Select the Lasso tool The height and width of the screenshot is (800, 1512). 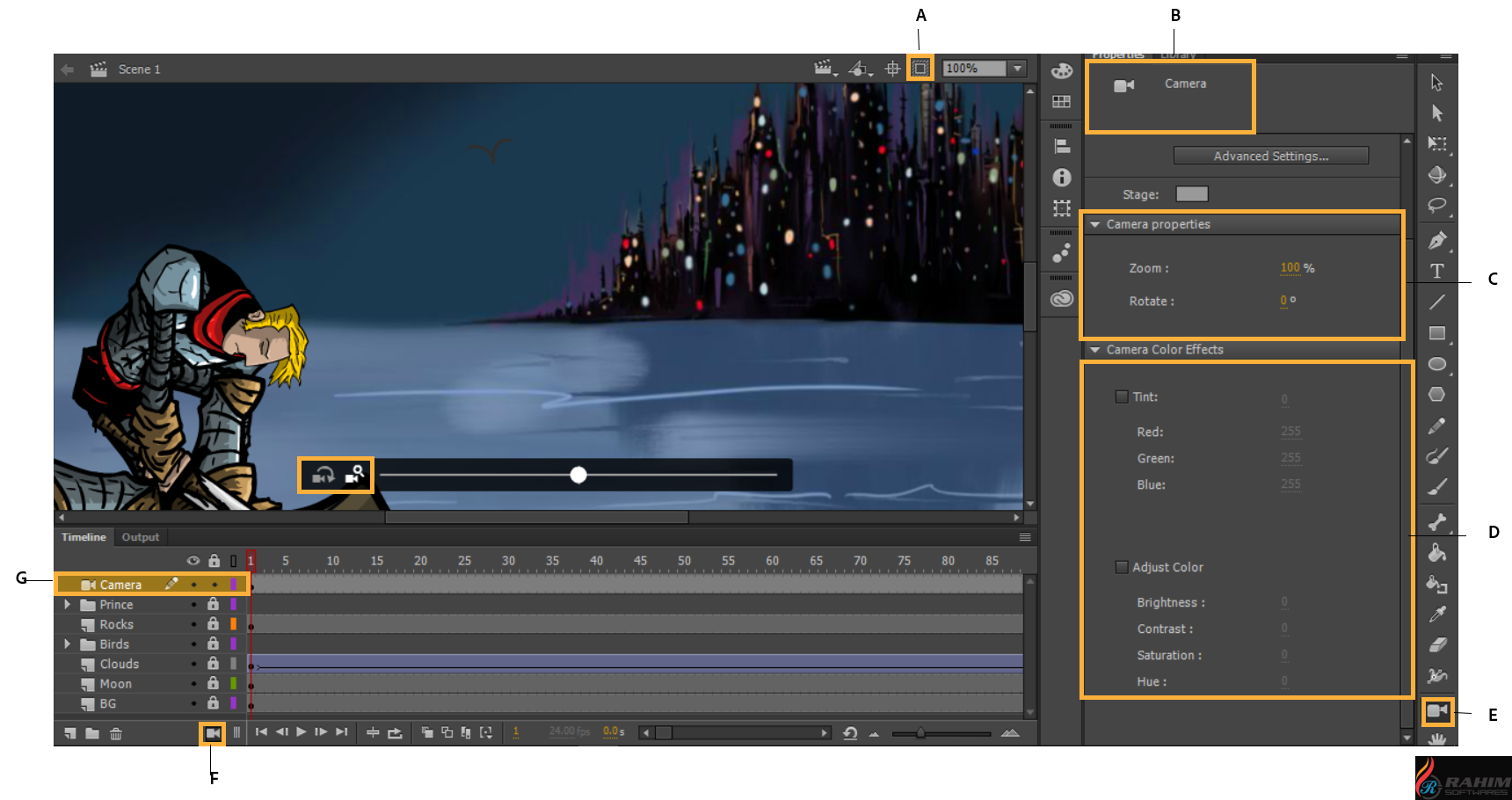(1436, 206)
